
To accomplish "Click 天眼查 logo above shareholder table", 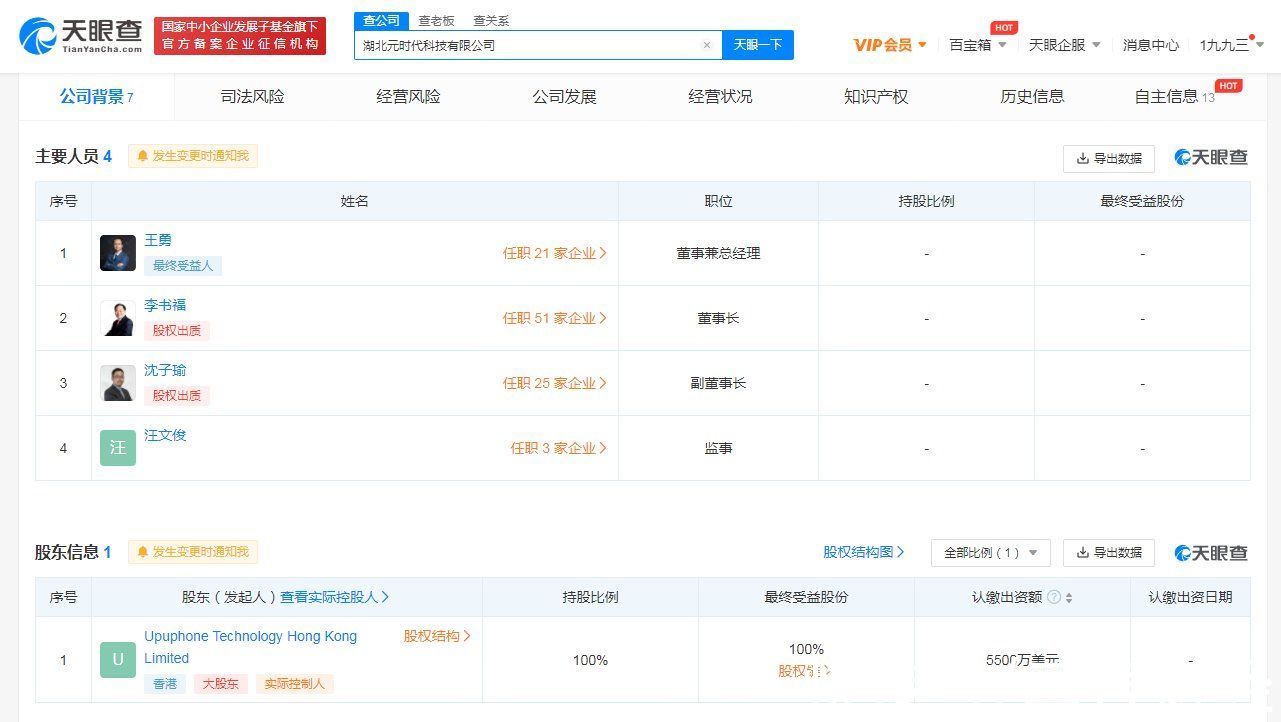I will (x=1211, y=553).
